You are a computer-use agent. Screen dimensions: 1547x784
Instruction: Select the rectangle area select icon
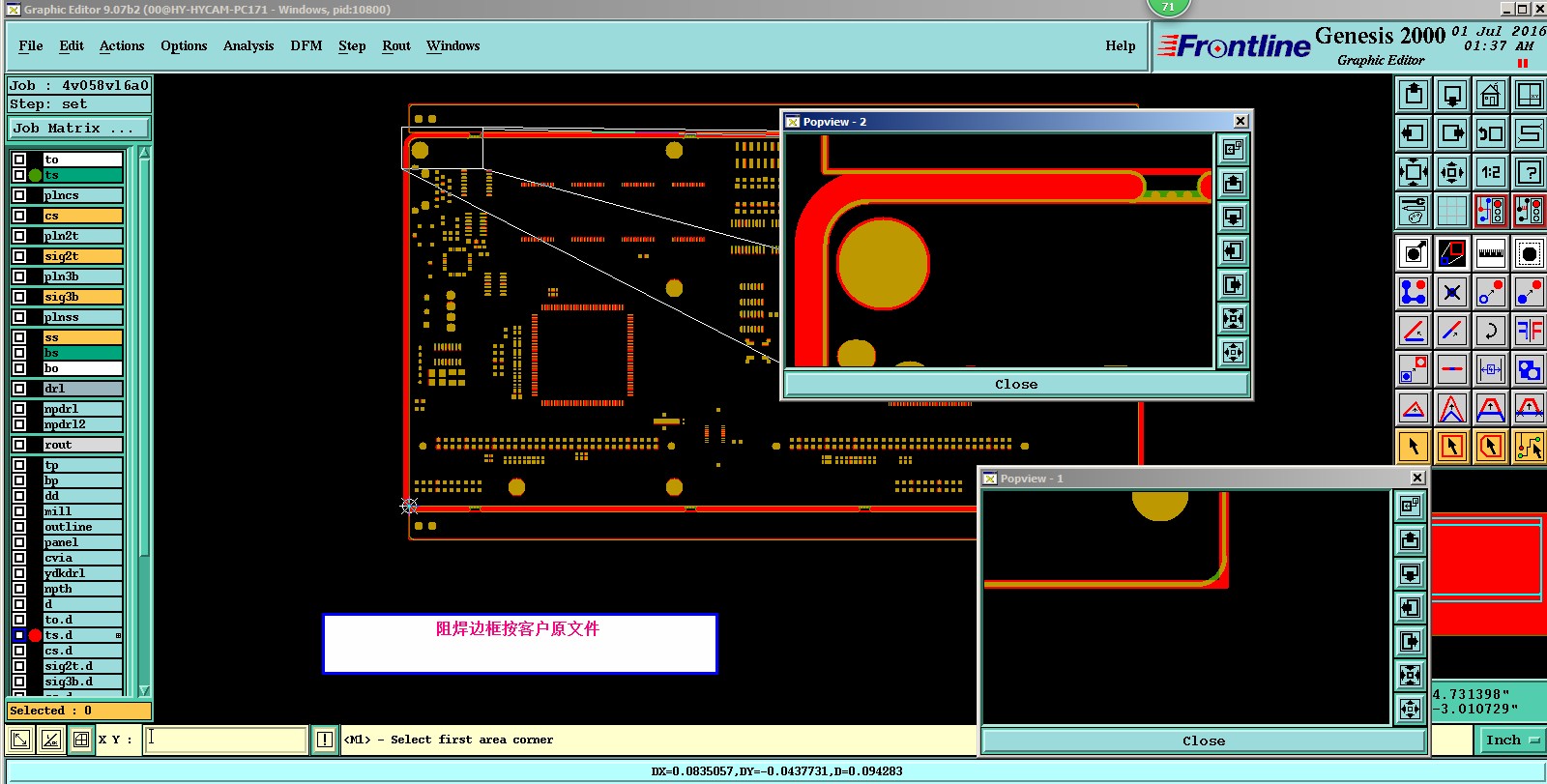[1452, 447]
